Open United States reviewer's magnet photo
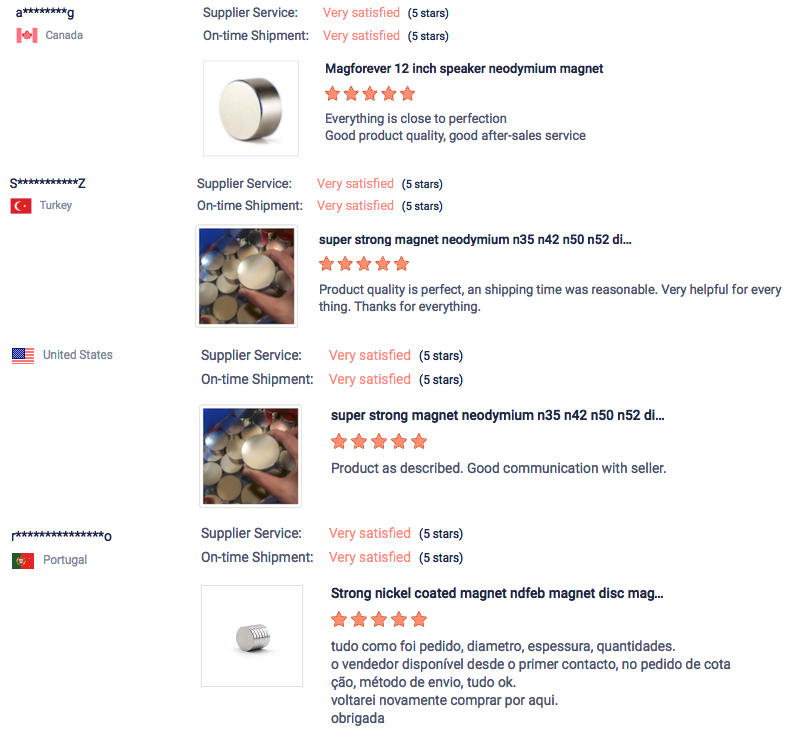Image resolution: width=788 pixels, height=740 pixels. click(x=251, y=455)
